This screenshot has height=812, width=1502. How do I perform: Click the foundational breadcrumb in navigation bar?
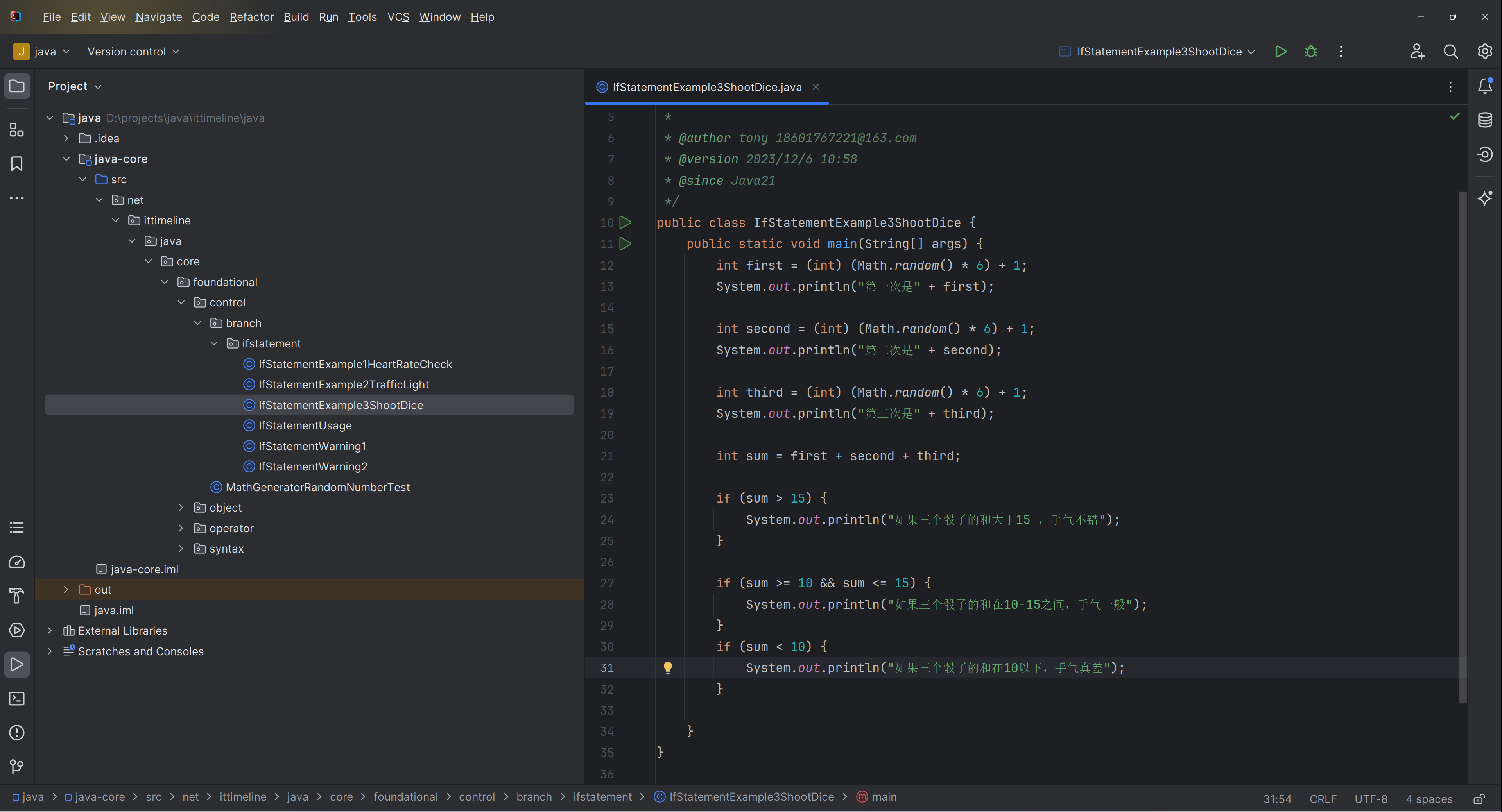405,797
